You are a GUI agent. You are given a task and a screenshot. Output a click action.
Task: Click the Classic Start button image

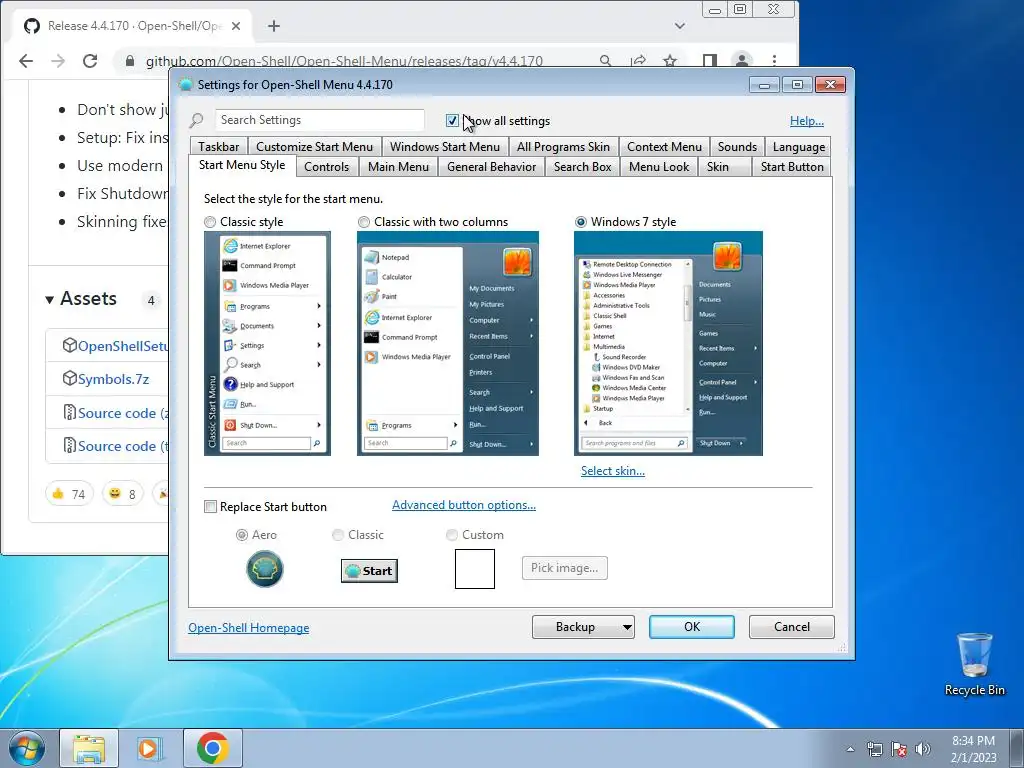(x=369, y=571)
